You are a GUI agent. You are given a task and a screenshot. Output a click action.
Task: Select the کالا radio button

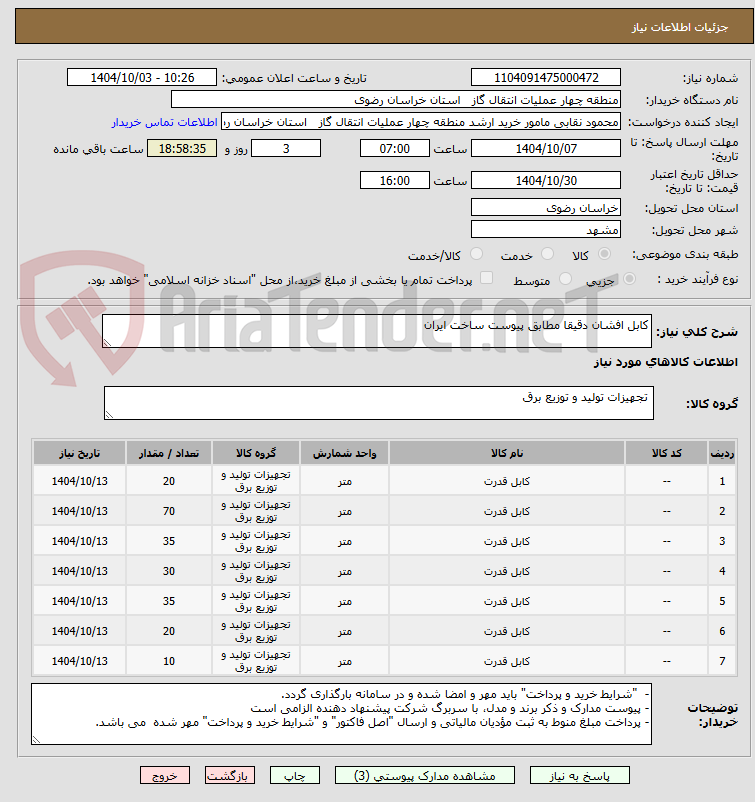[604, 254]
